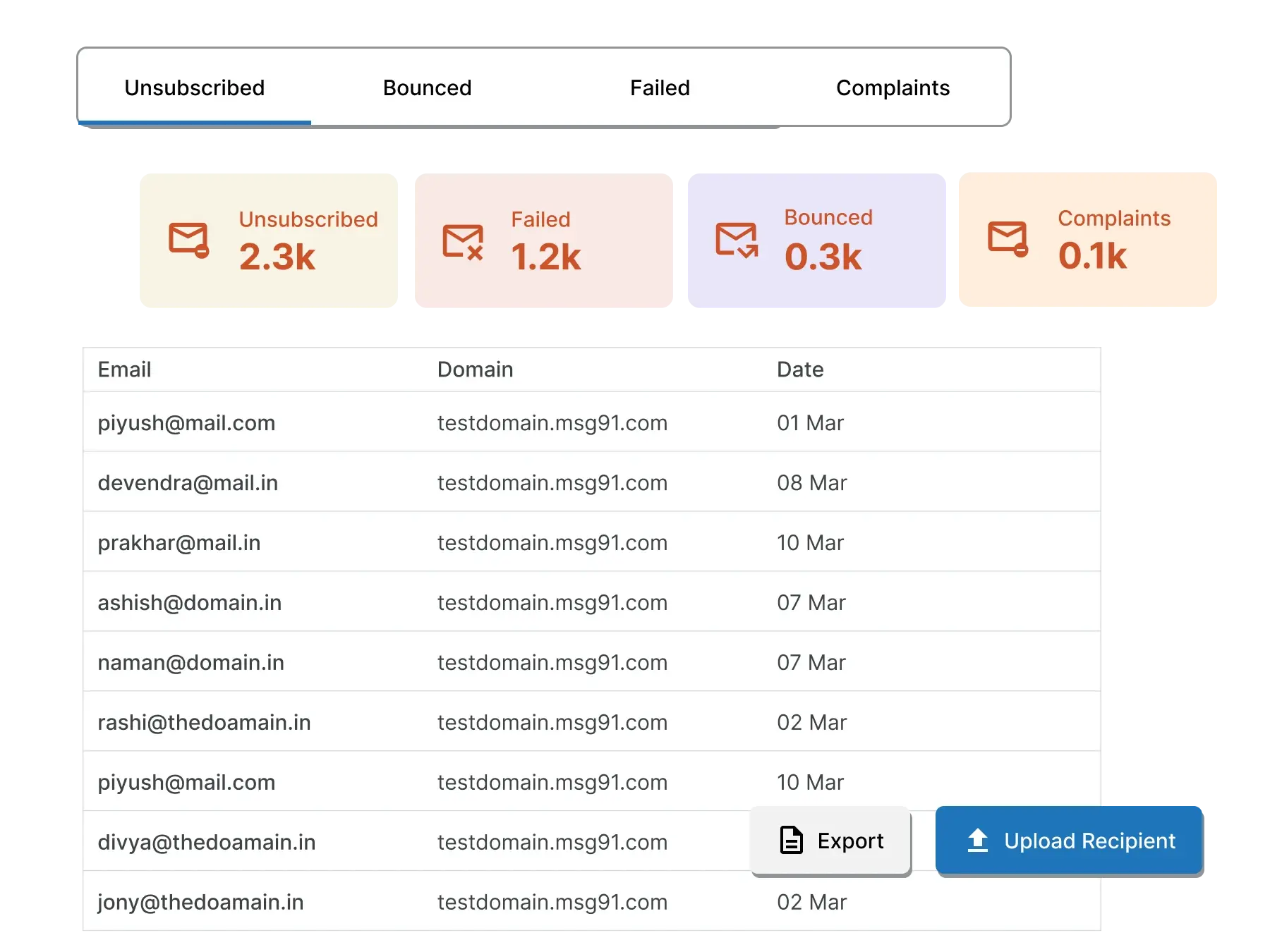Click the Date column header

tap(800, 370)
